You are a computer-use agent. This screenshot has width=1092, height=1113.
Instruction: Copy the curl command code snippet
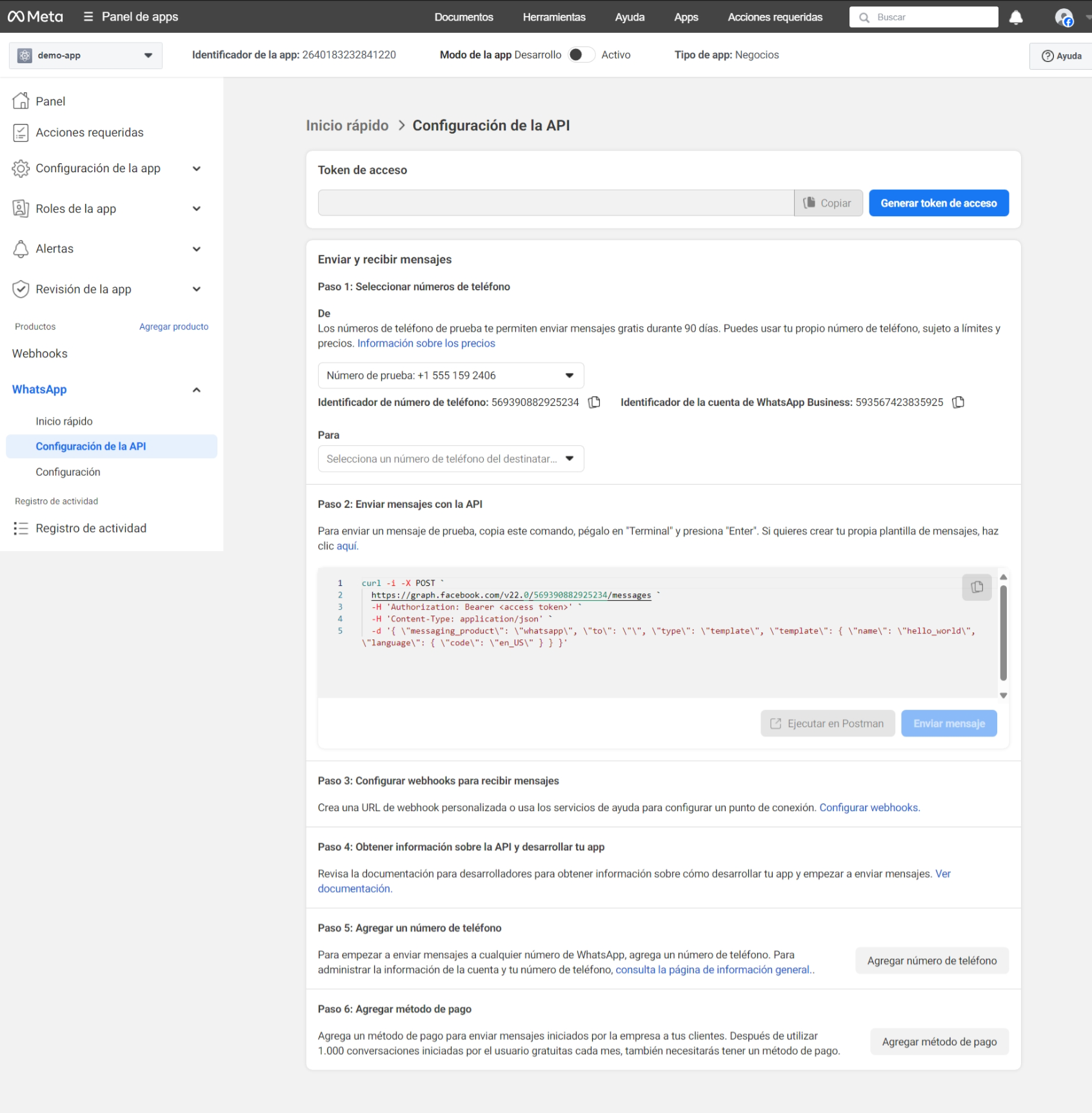(x=977, y=587)
